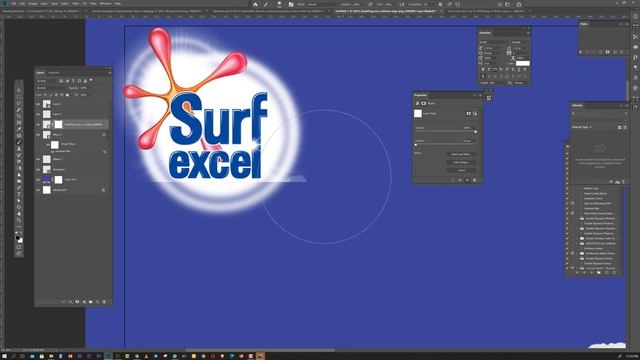Hide the Ellipse 1 layer
This screenshot has width=640, height=360.
38,134
